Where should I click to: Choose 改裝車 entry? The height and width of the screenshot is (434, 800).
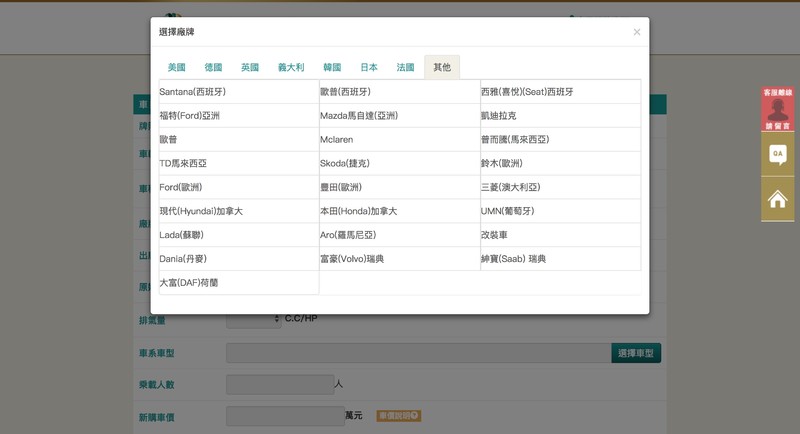pyautogui.click(x=560, y=235)
